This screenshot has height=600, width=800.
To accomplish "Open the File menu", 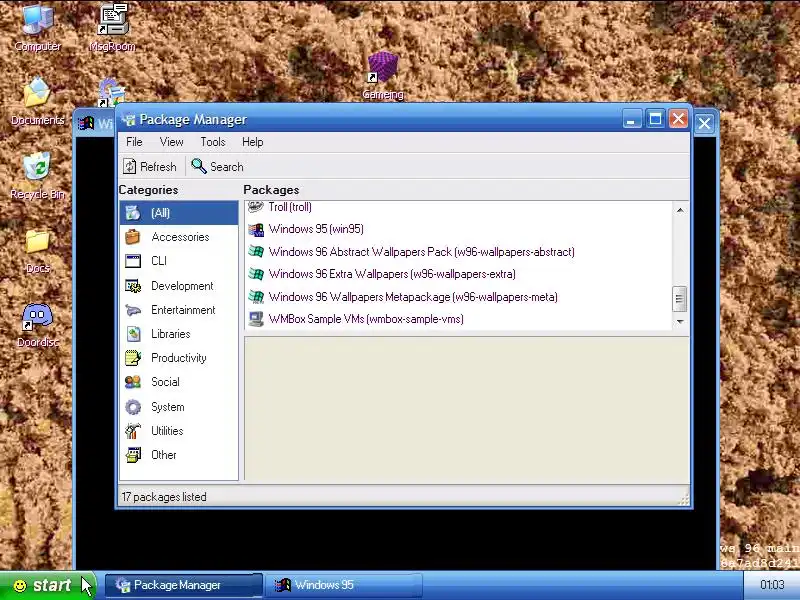I will [134, 142].
